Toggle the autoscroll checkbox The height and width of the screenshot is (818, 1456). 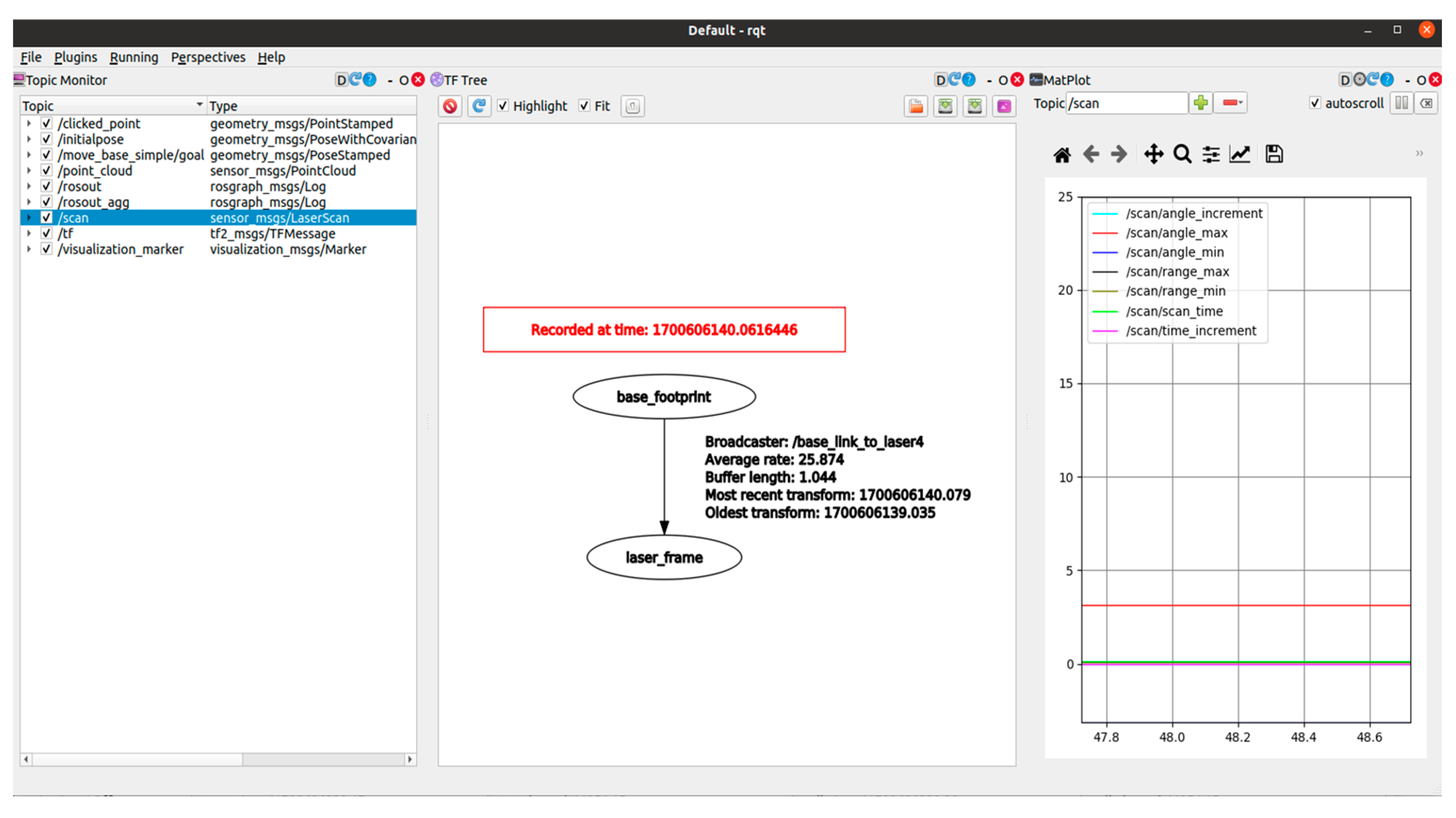[x=1315, y=103]
